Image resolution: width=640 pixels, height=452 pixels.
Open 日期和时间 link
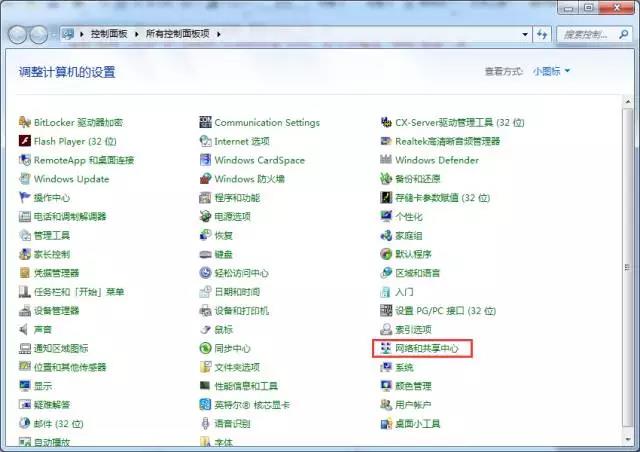(x=237, y=292)
